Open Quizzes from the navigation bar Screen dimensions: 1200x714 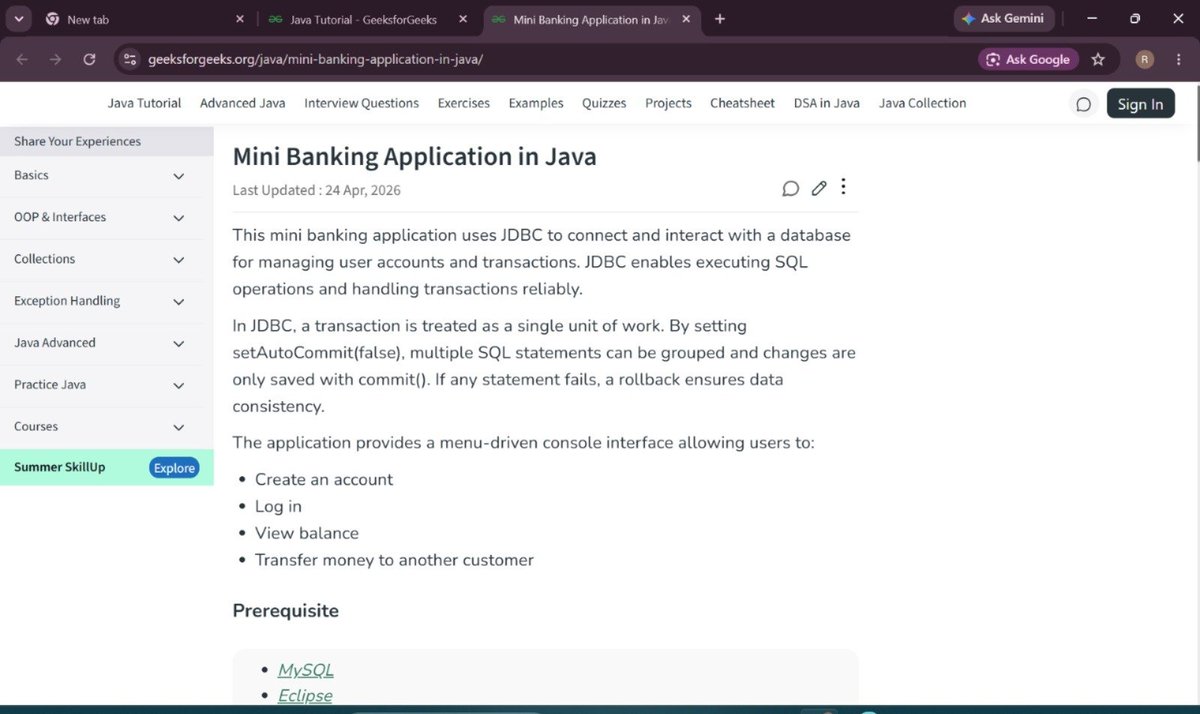click(x=604, y=103)
